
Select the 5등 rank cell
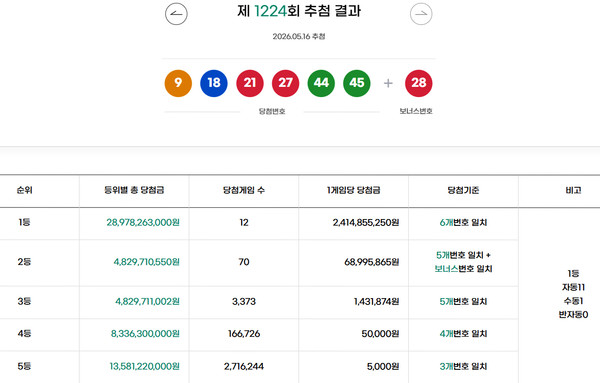click(x=24, y=366)
